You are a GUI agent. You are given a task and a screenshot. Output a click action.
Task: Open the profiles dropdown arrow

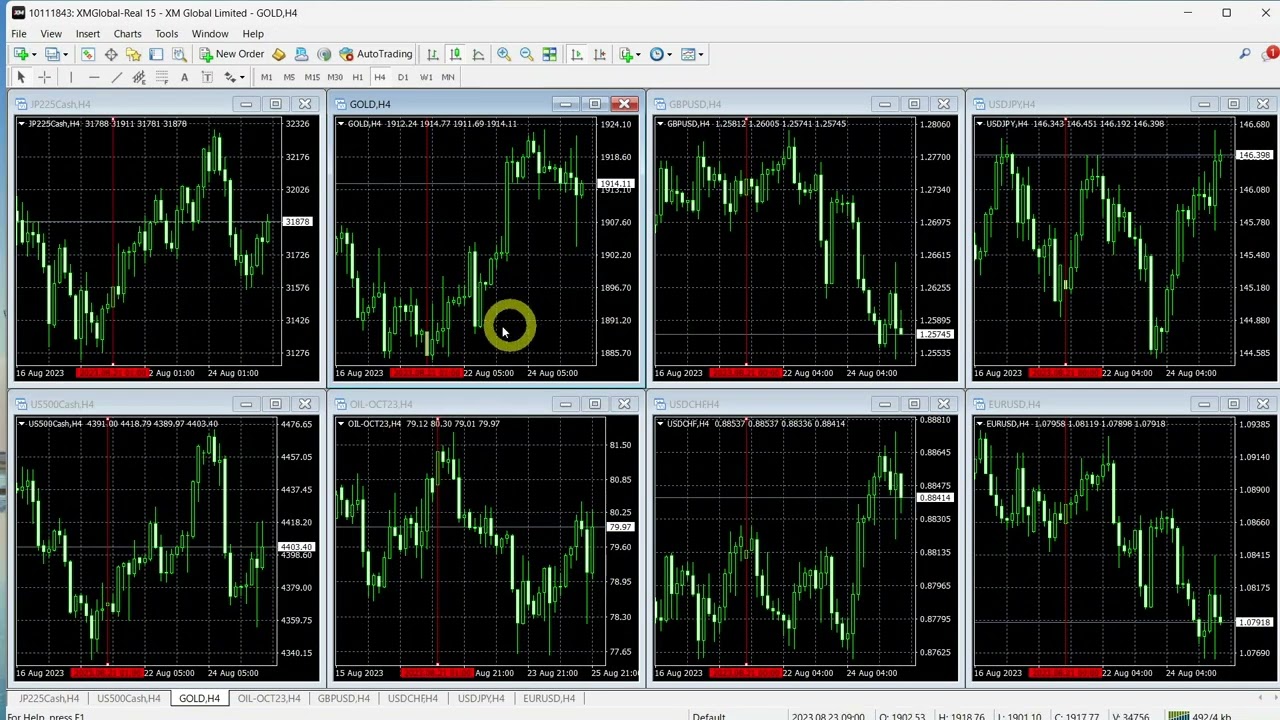coord(66,54)
